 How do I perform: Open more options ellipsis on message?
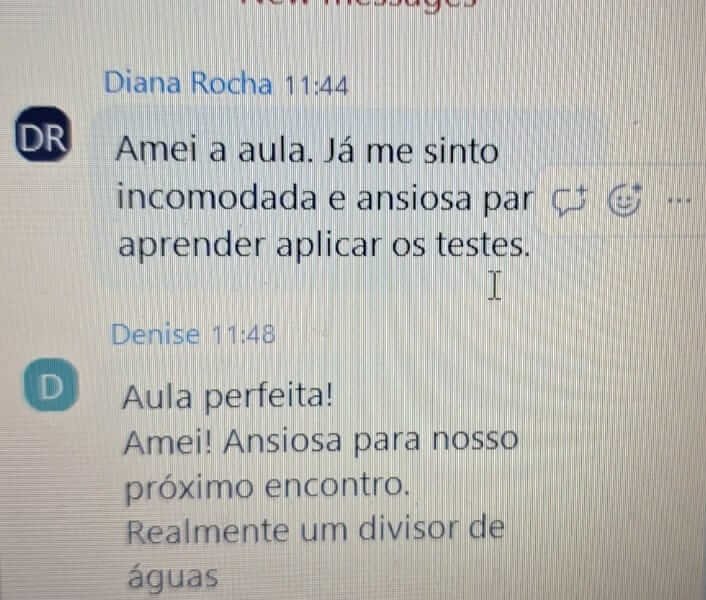[x=679, y=200]
